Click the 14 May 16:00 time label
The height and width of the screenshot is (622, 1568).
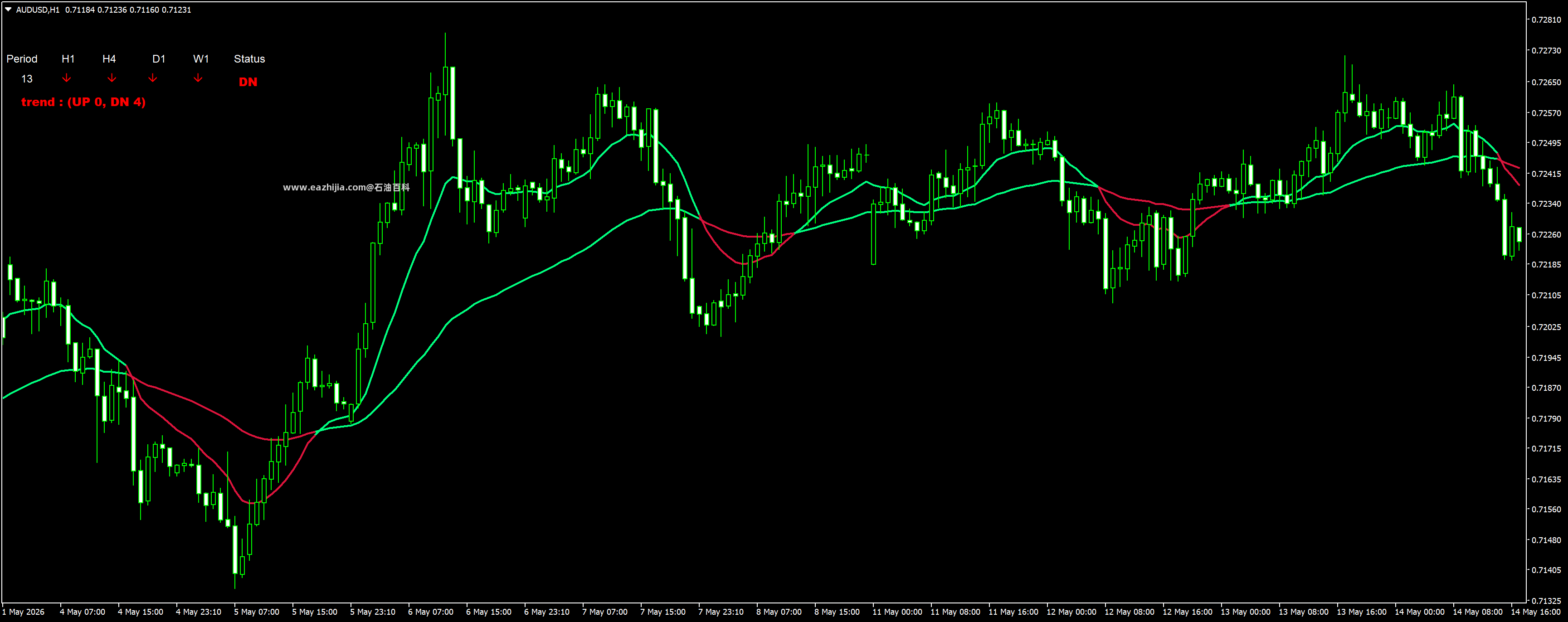[1536, 612]
